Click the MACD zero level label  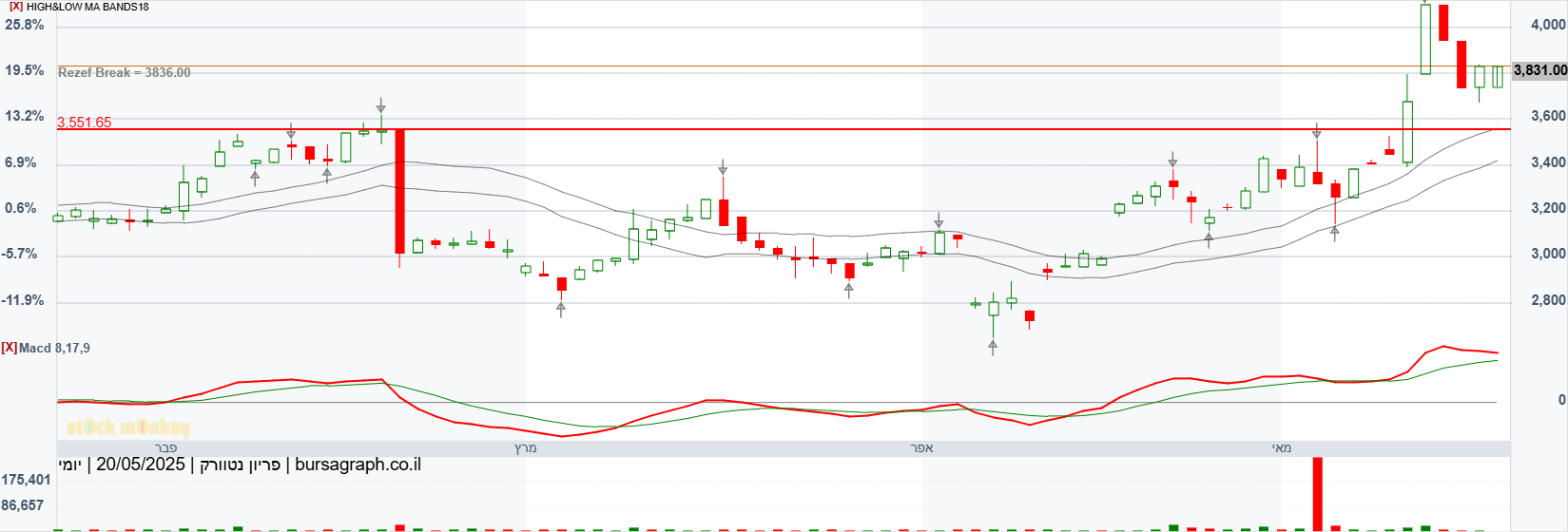tap(1561, 400)
